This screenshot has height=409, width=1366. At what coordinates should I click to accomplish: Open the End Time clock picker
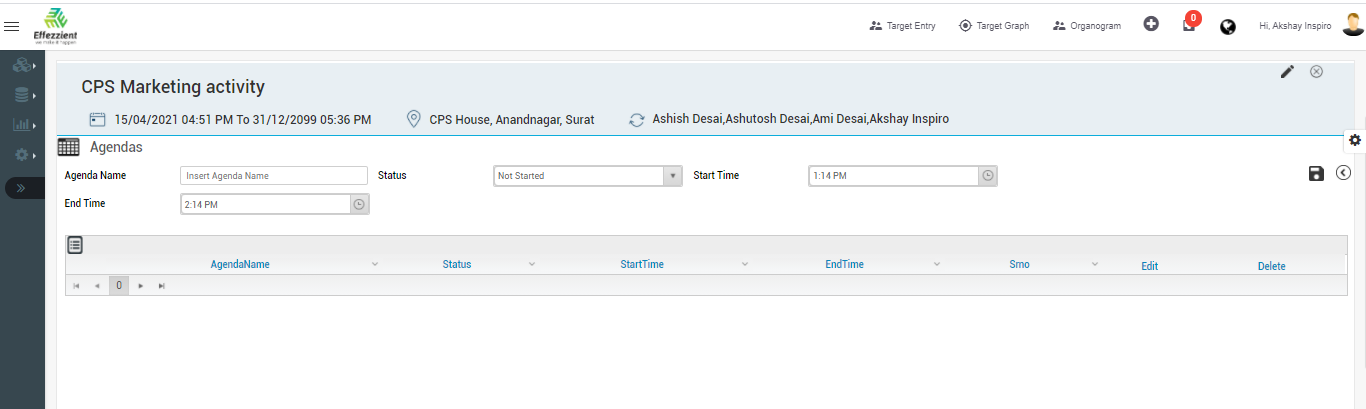coord(359,204)
